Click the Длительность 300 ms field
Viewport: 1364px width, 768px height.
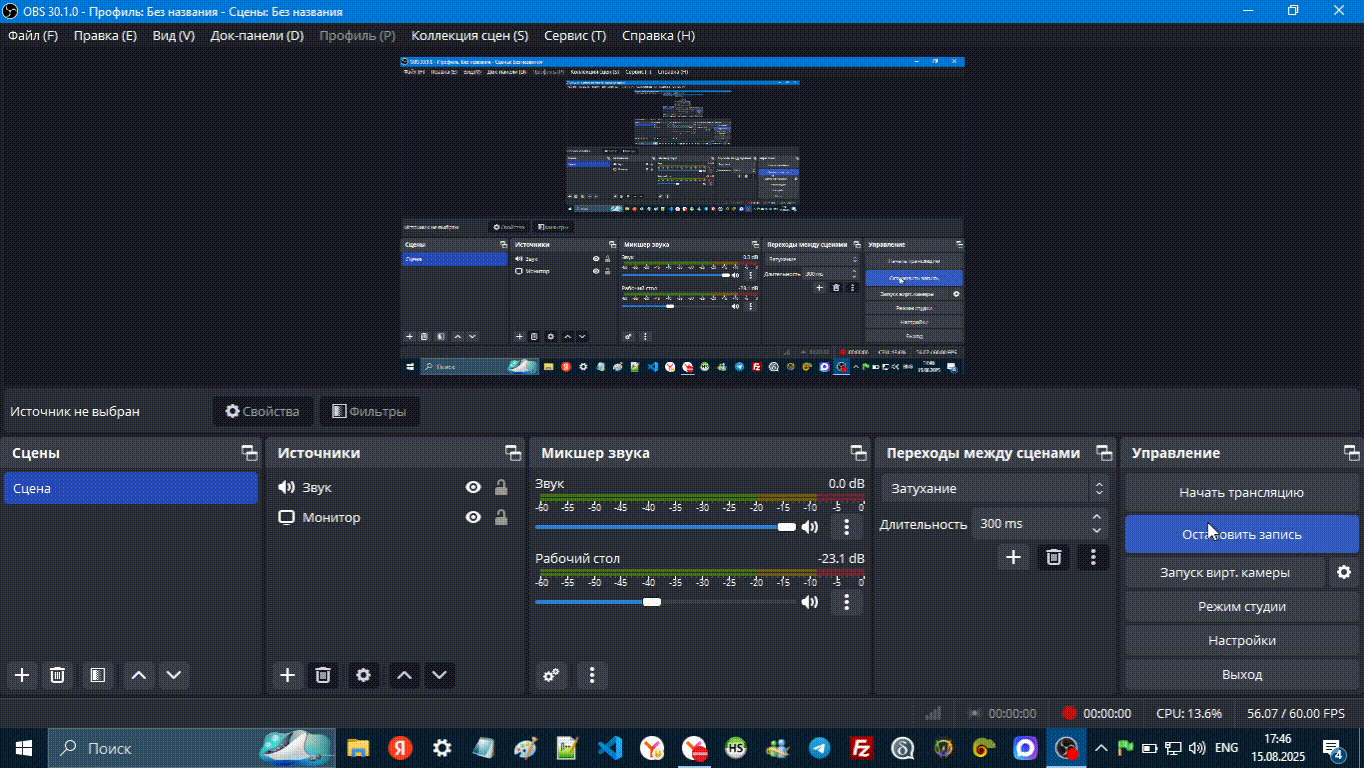tap(1028, 524)
